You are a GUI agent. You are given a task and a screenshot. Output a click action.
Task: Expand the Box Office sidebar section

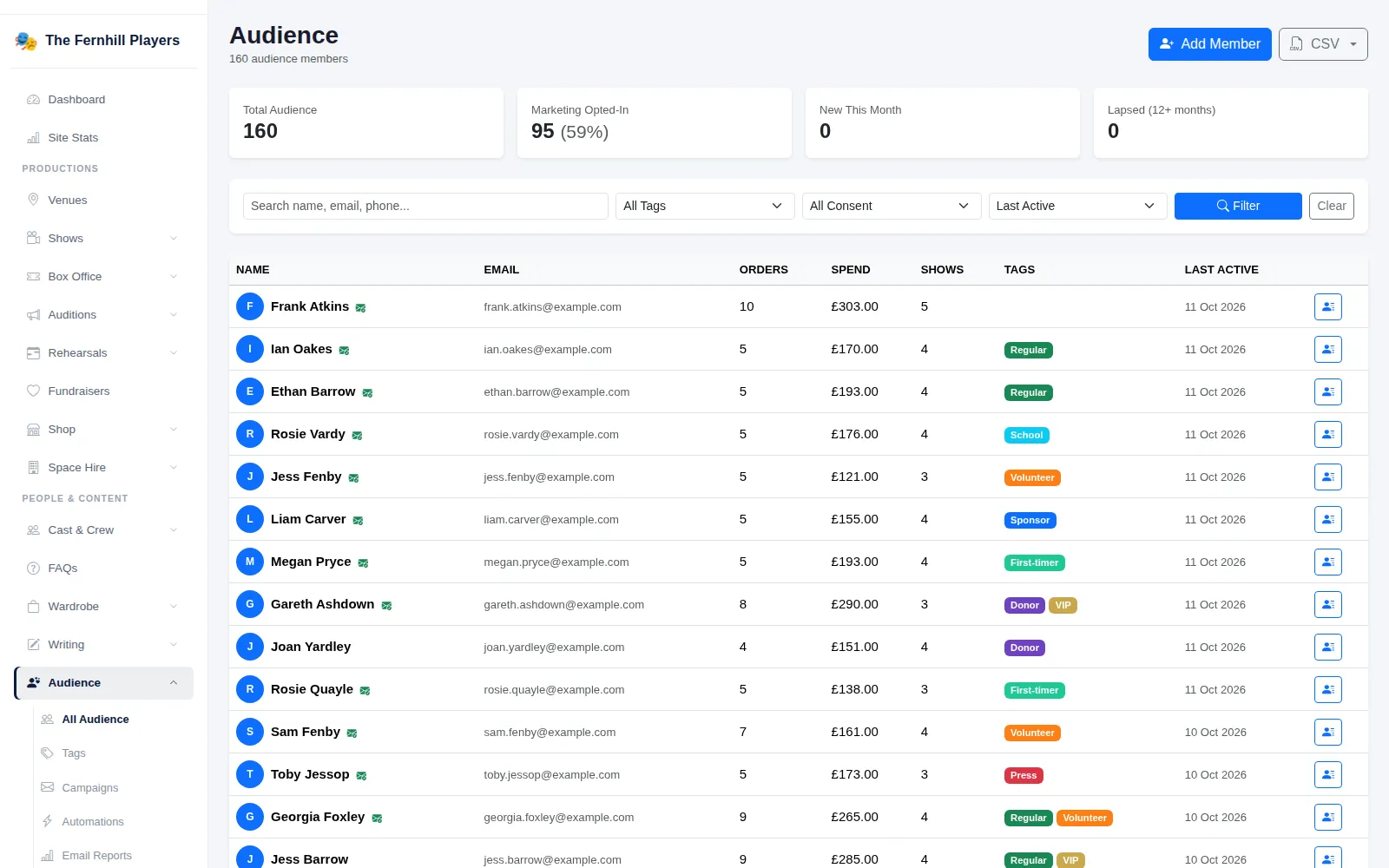pyautogui.click(x=104, y=276)
